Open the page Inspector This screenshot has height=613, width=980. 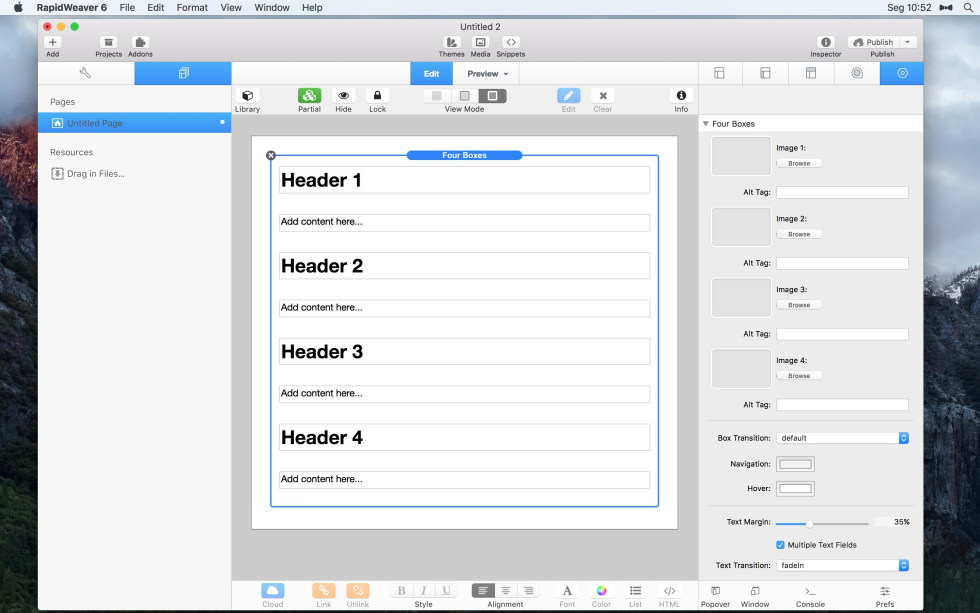[x=826, y=42]
